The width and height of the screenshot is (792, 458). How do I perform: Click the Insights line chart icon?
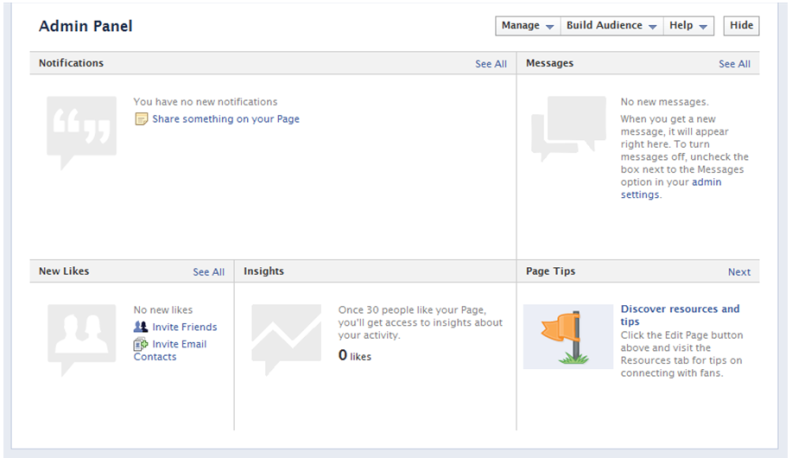coord(286,340)
